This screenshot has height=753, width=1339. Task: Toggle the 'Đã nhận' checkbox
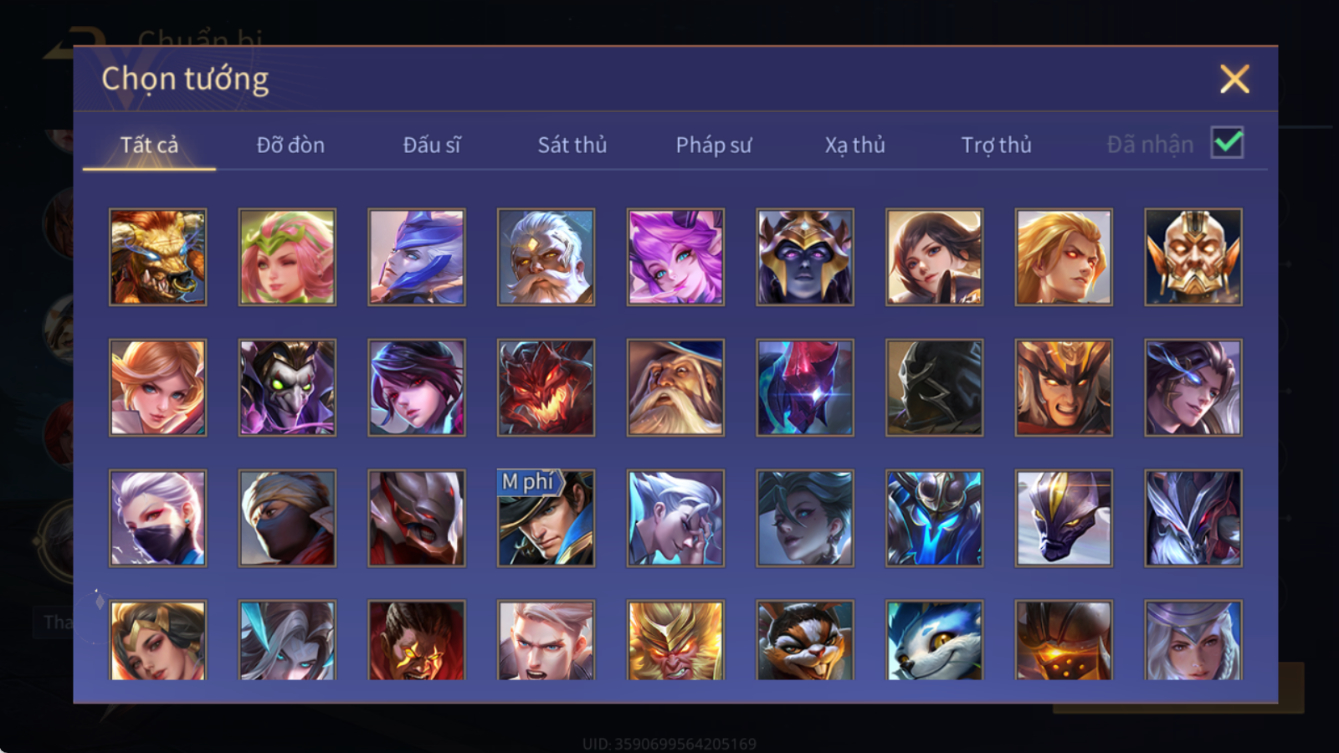point(1227,143)
